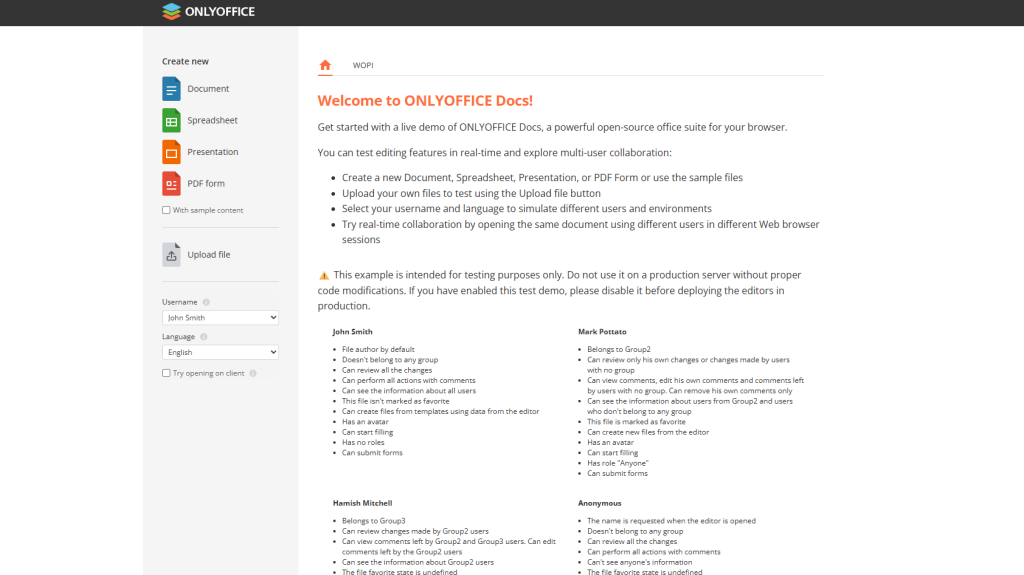Image resolution: width=1024 pixels, height=575 pixels.
Task: Click the ONLYOFFICE logo in header
Action: coord(208,12)
